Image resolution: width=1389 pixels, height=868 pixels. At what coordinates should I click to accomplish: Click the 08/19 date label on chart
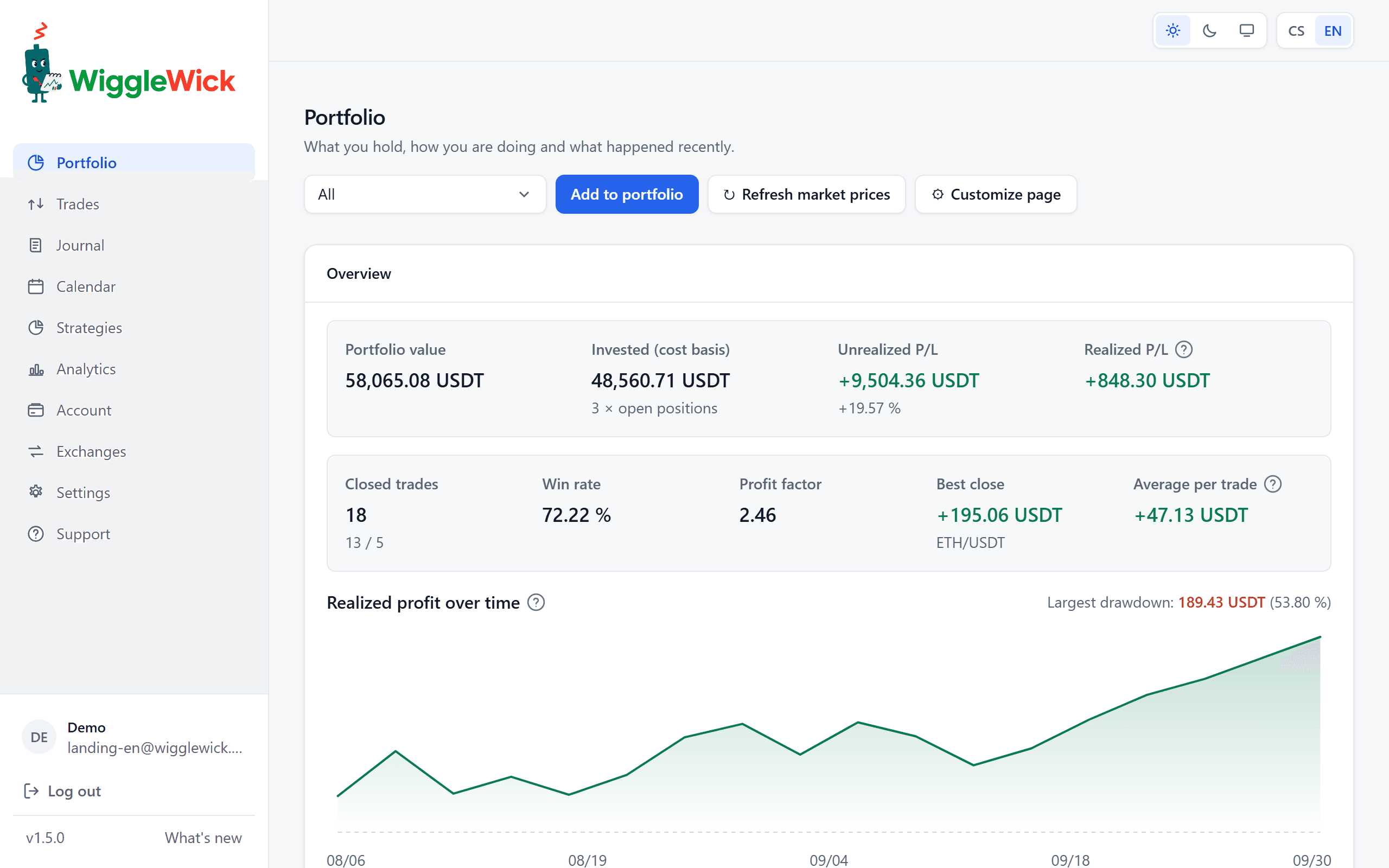(x=587, y=860)
